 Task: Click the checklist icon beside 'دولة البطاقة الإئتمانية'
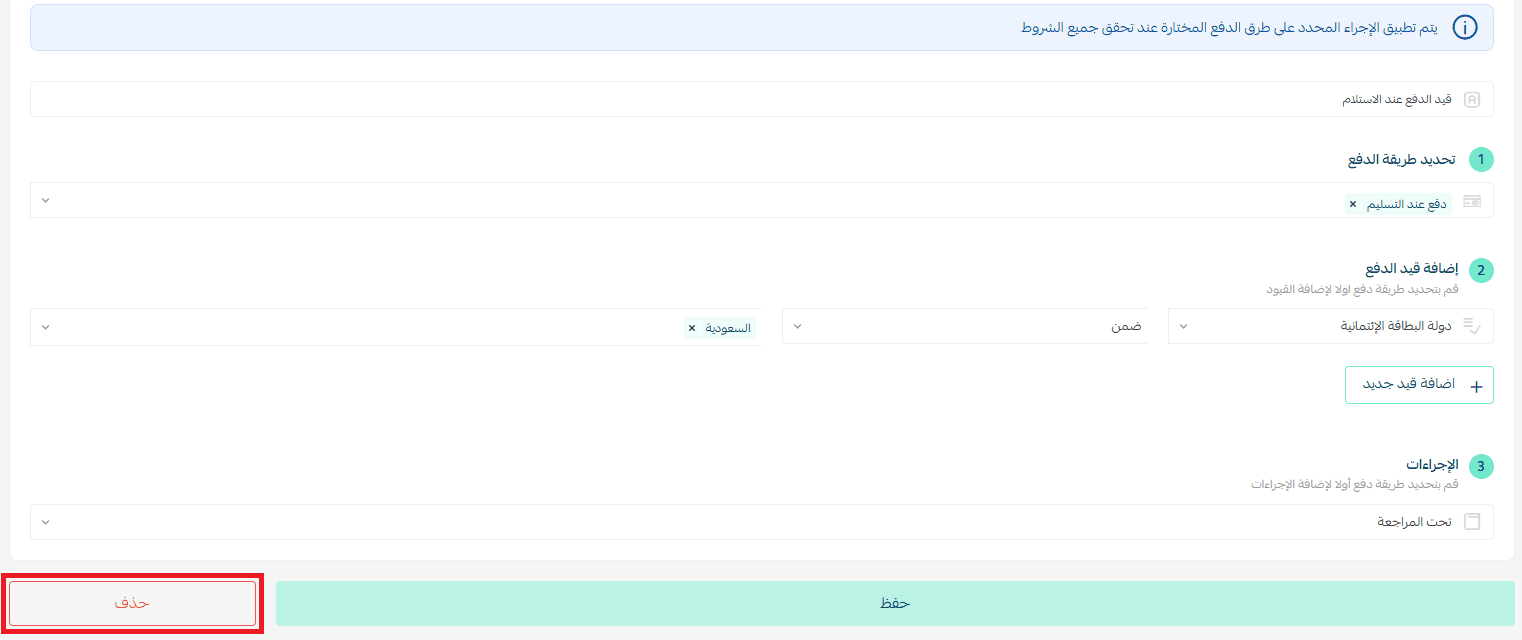pyautogui.click(x=1471, y=326)
